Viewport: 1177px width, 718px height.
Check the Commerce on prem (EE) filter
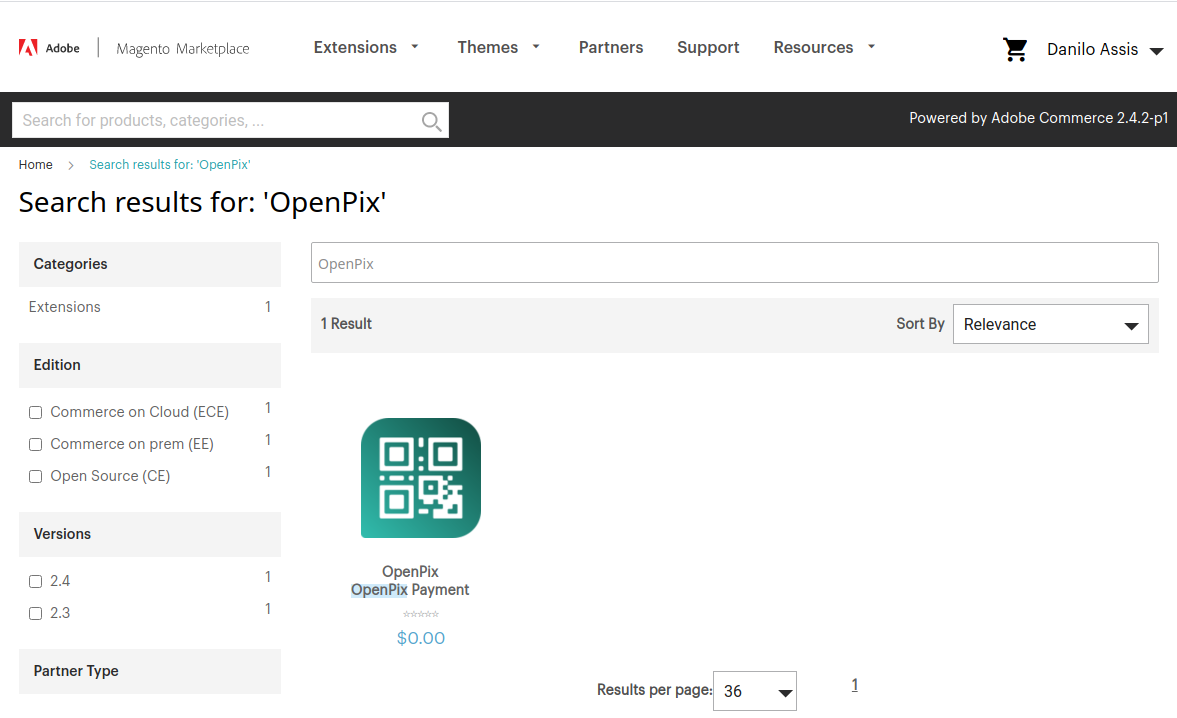35,444
